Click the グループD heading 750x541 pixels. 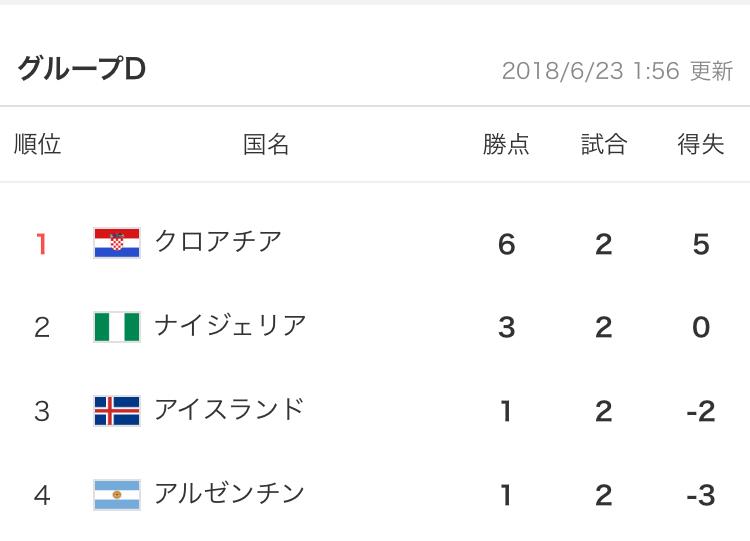tap(82, 69)
